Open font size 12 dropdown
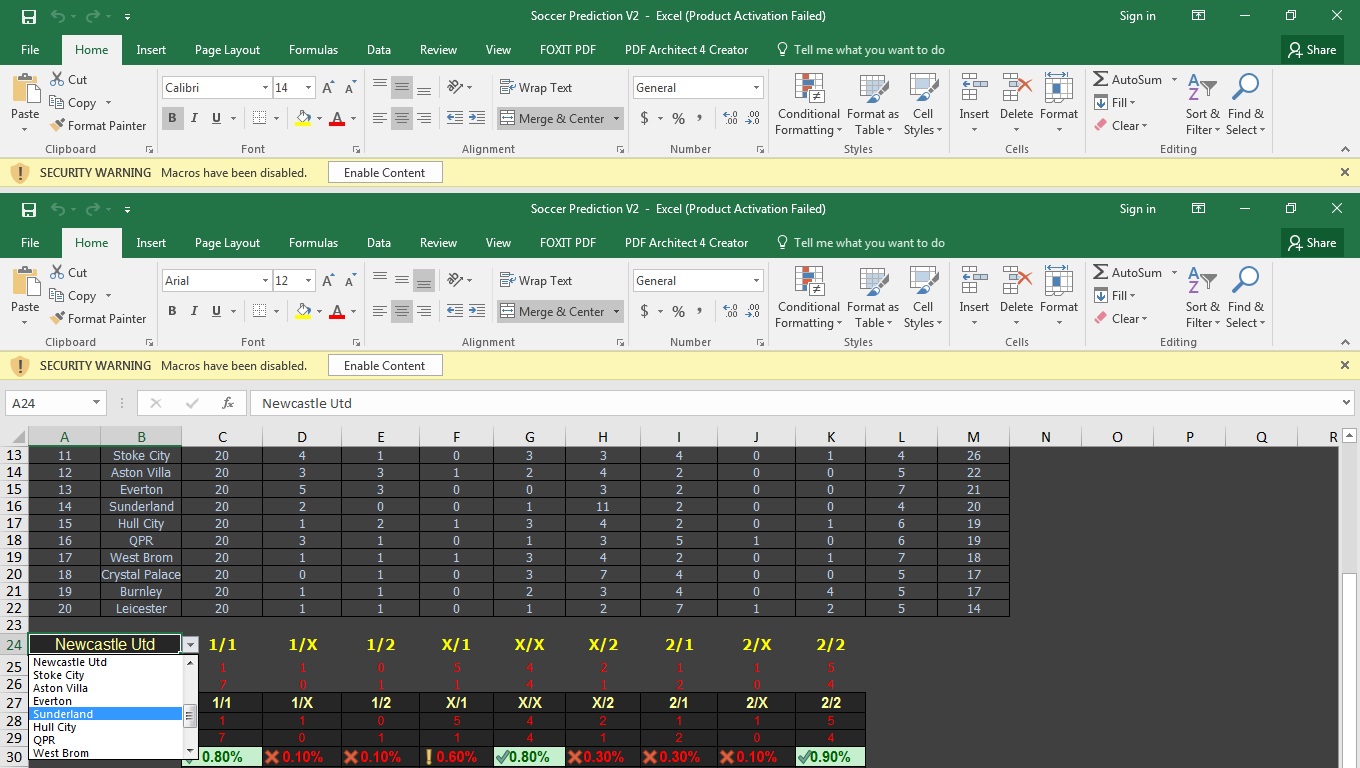The height and width of the screenshot is (768, 1360). click(308, 281)
